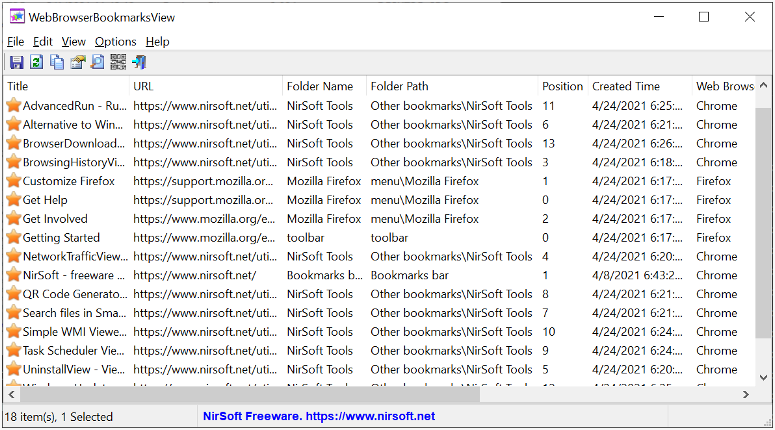Screen dimensions: 775x430
Task: Click Chrome browser cell in the UninstallView row
Action: [x=717, y=369]
